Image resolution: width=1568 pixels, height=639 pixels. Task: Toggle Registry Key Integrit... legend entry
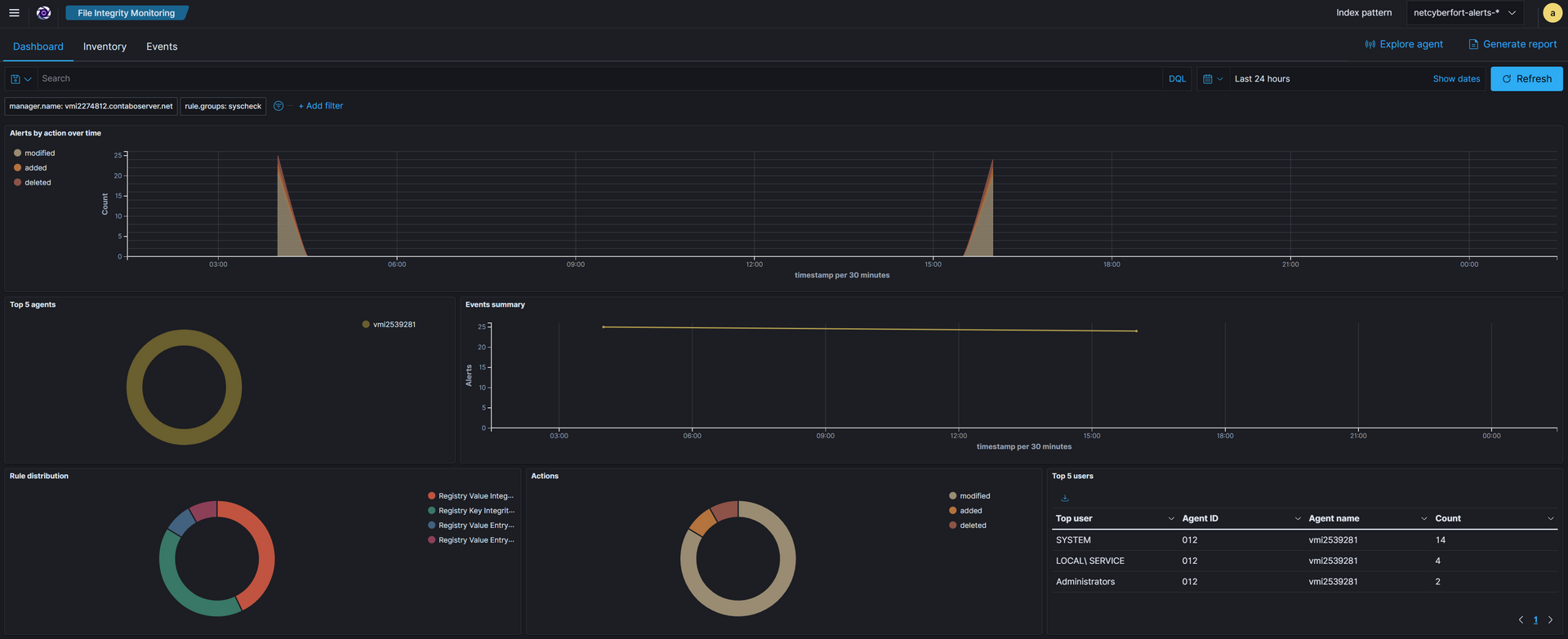[x=470, y=511]
